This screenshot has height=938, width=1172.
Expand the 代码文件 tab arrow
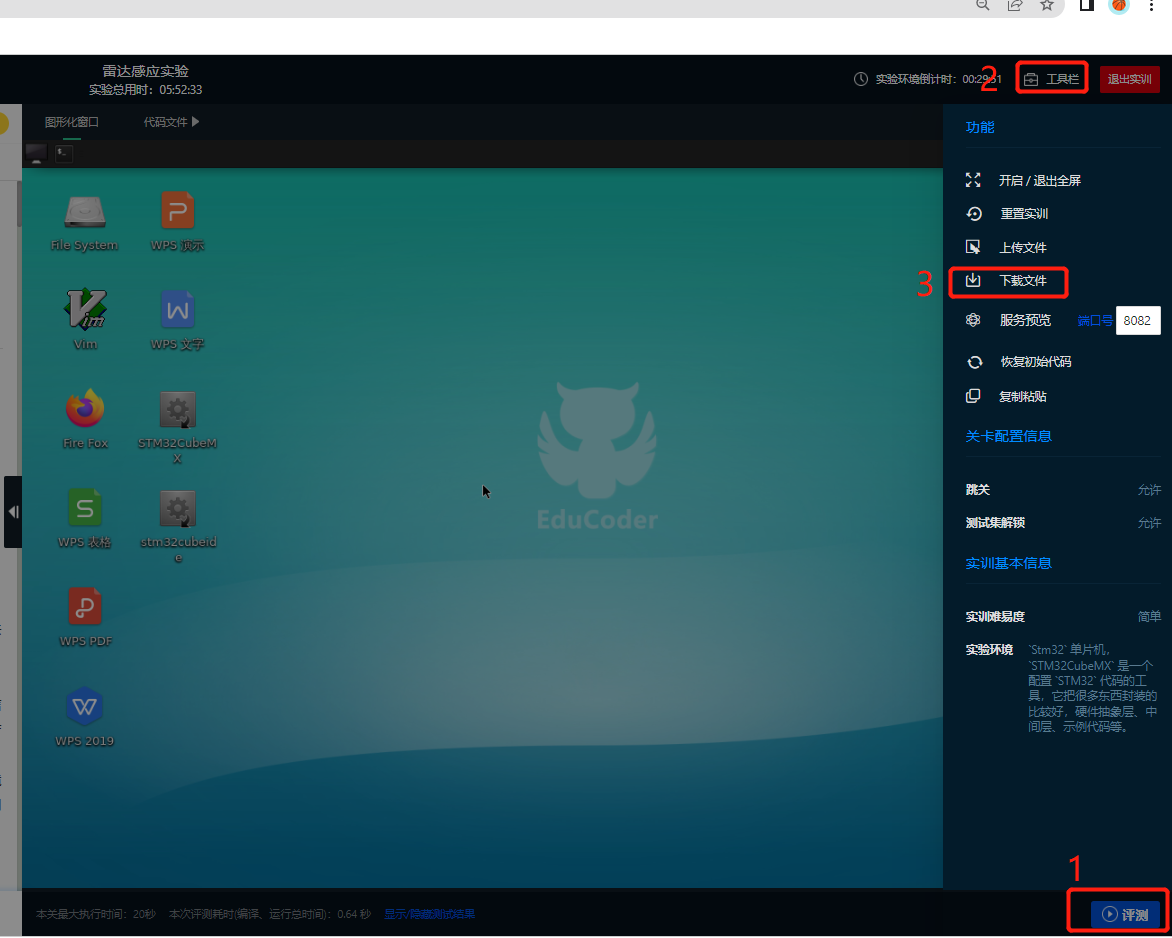click(195, 122)
